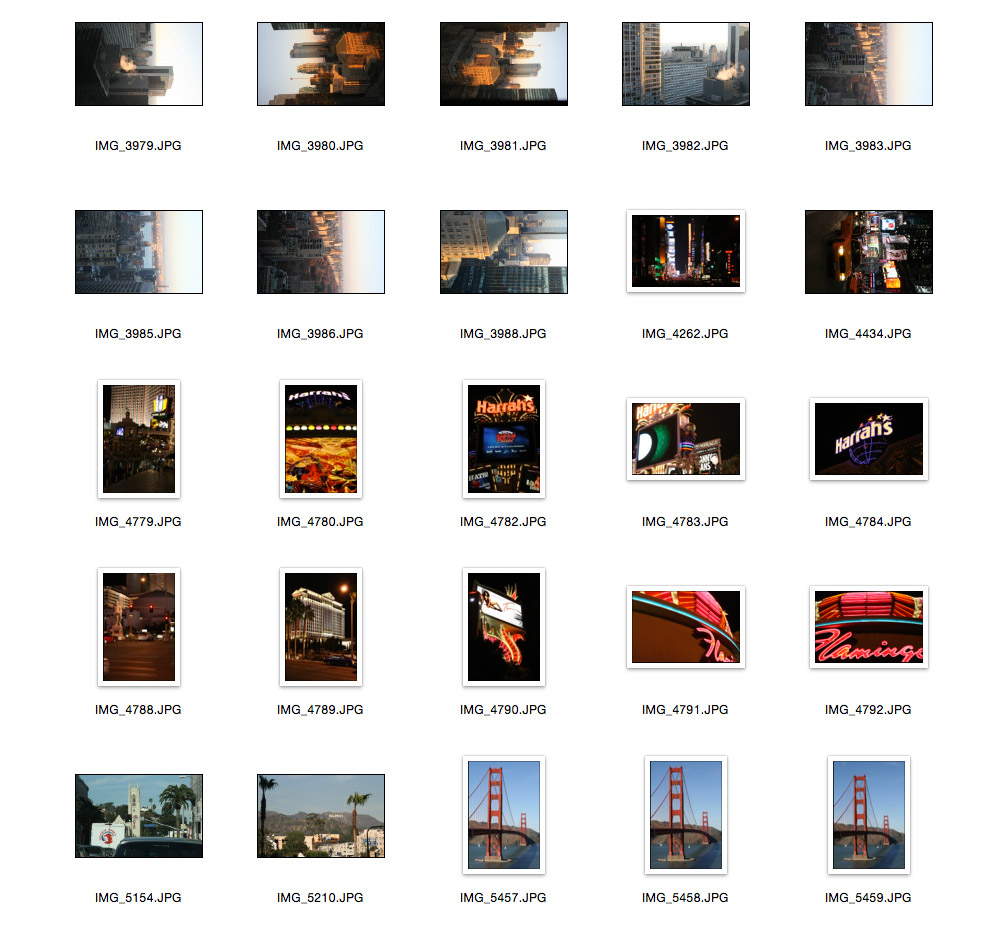Screen dimensions: 1000x930
Task: Click the IMG_3988.JPG filename label
Action: click(503, 334)
